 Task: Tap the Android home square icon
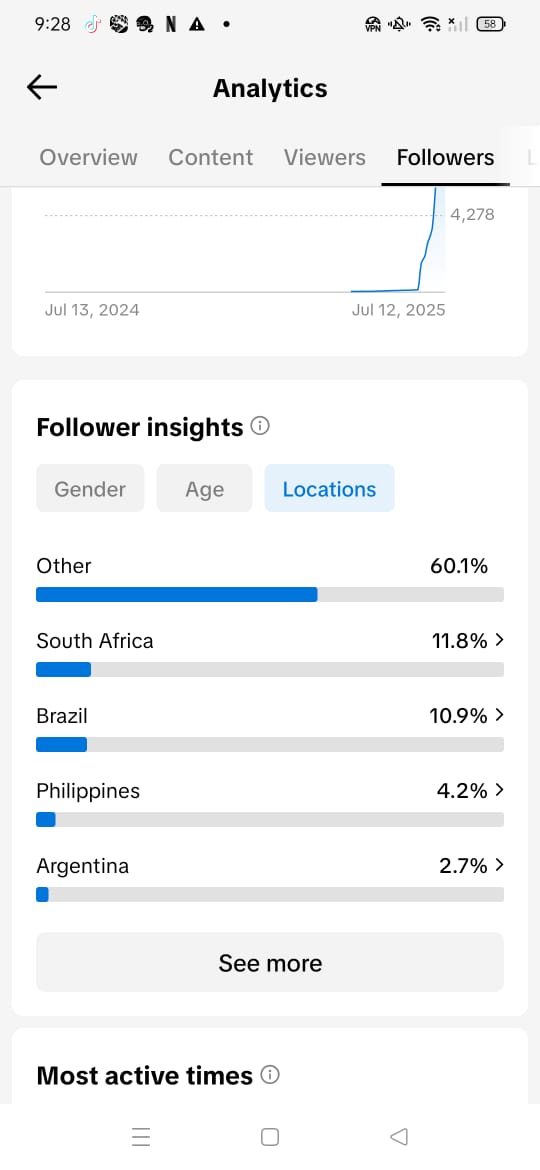[x=270, y=1136]
